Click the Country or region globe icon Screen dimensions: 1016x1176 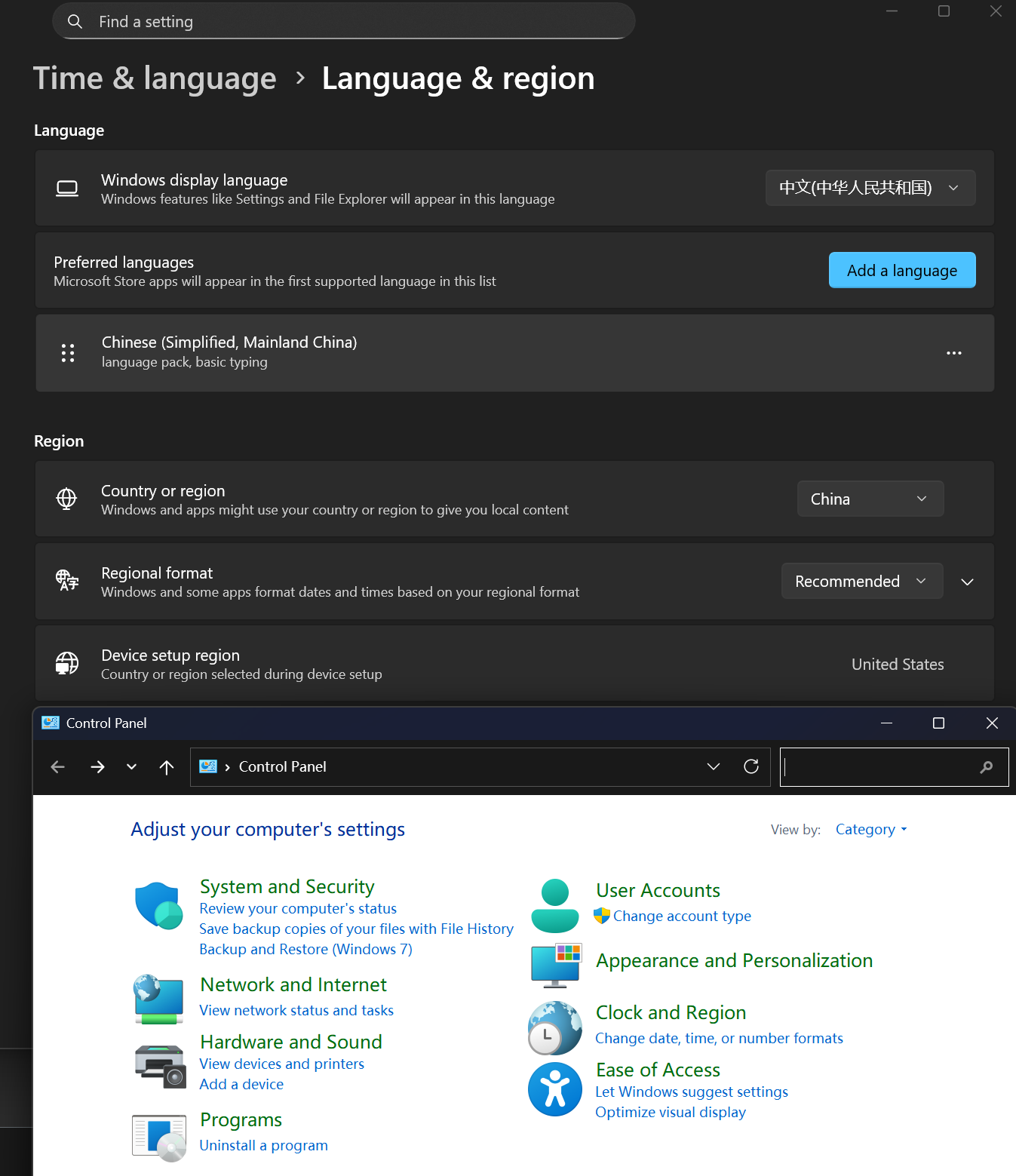point(66,499)
